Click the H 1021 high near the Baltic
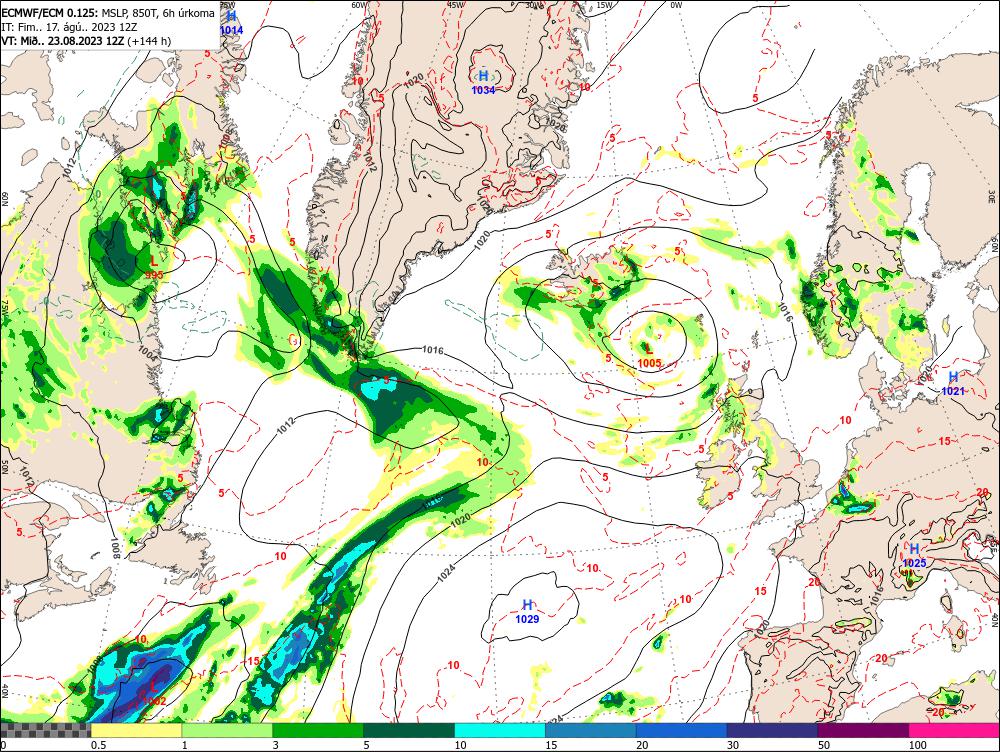The image size is (1000, 752). pos(953,383)
